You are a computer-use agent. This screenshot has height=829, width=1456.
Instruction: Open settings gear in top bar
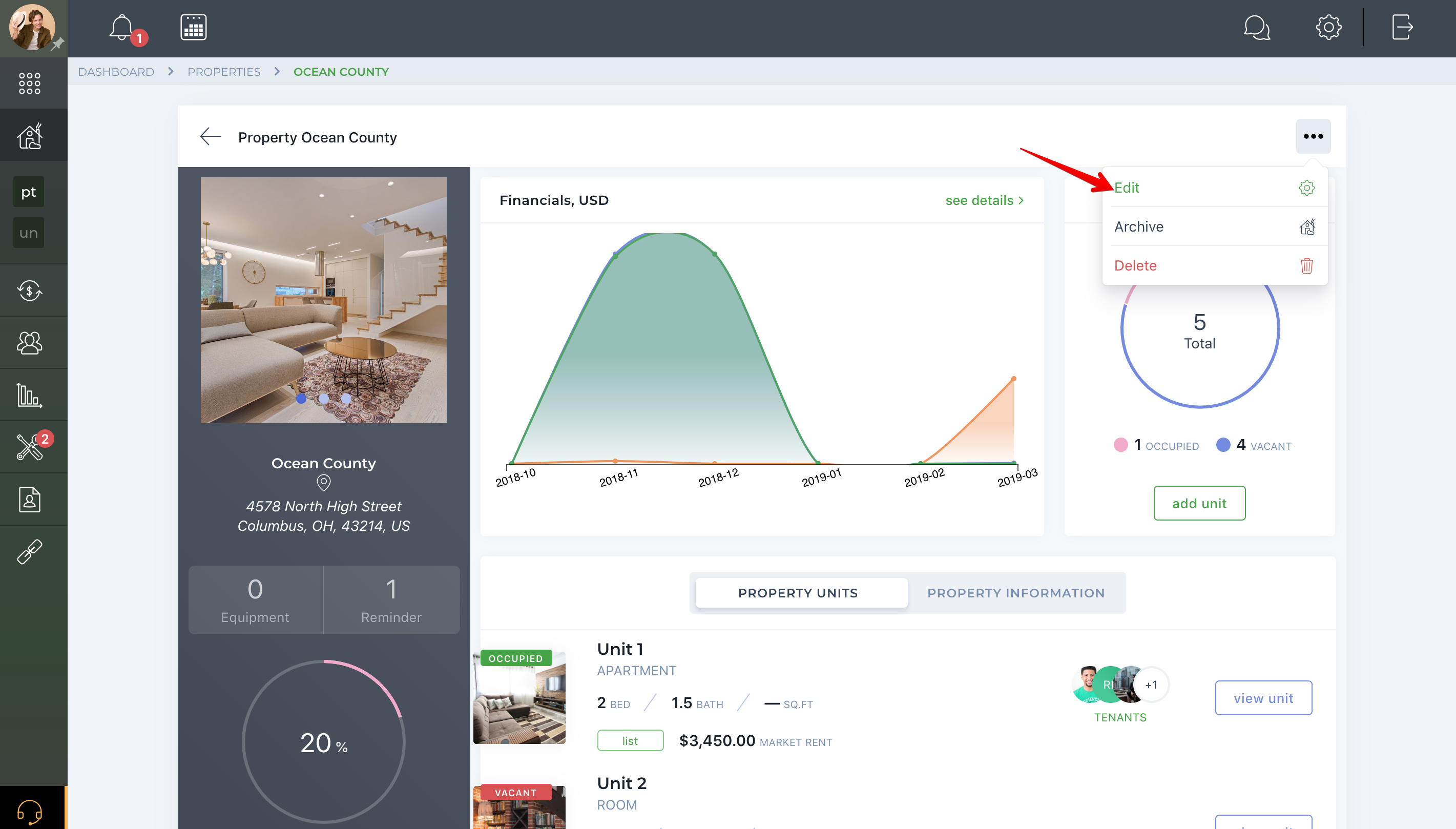pos(1328,27)
